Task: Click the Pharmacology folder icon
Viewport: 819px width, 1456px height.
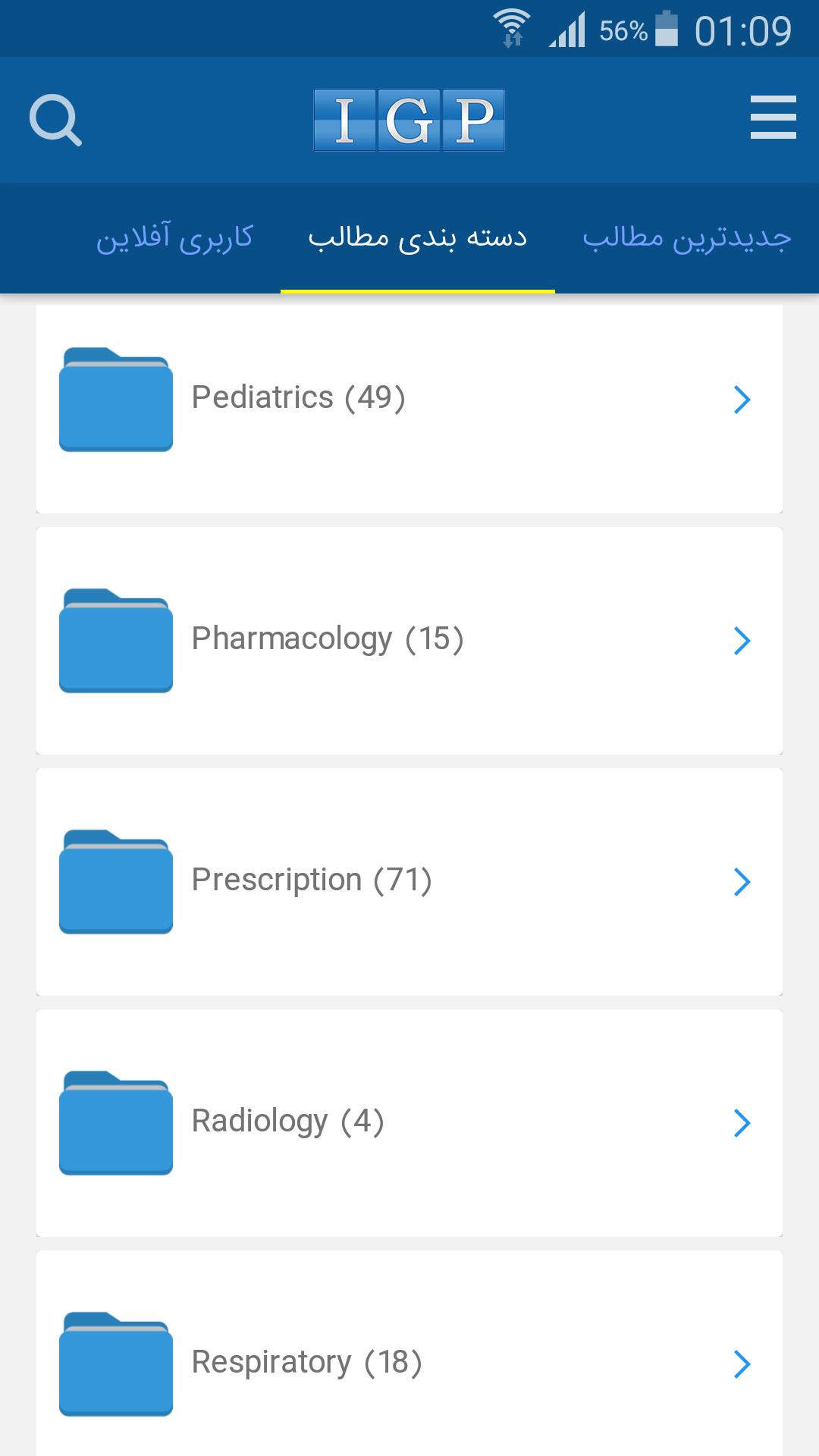Action: coord(116,640)
